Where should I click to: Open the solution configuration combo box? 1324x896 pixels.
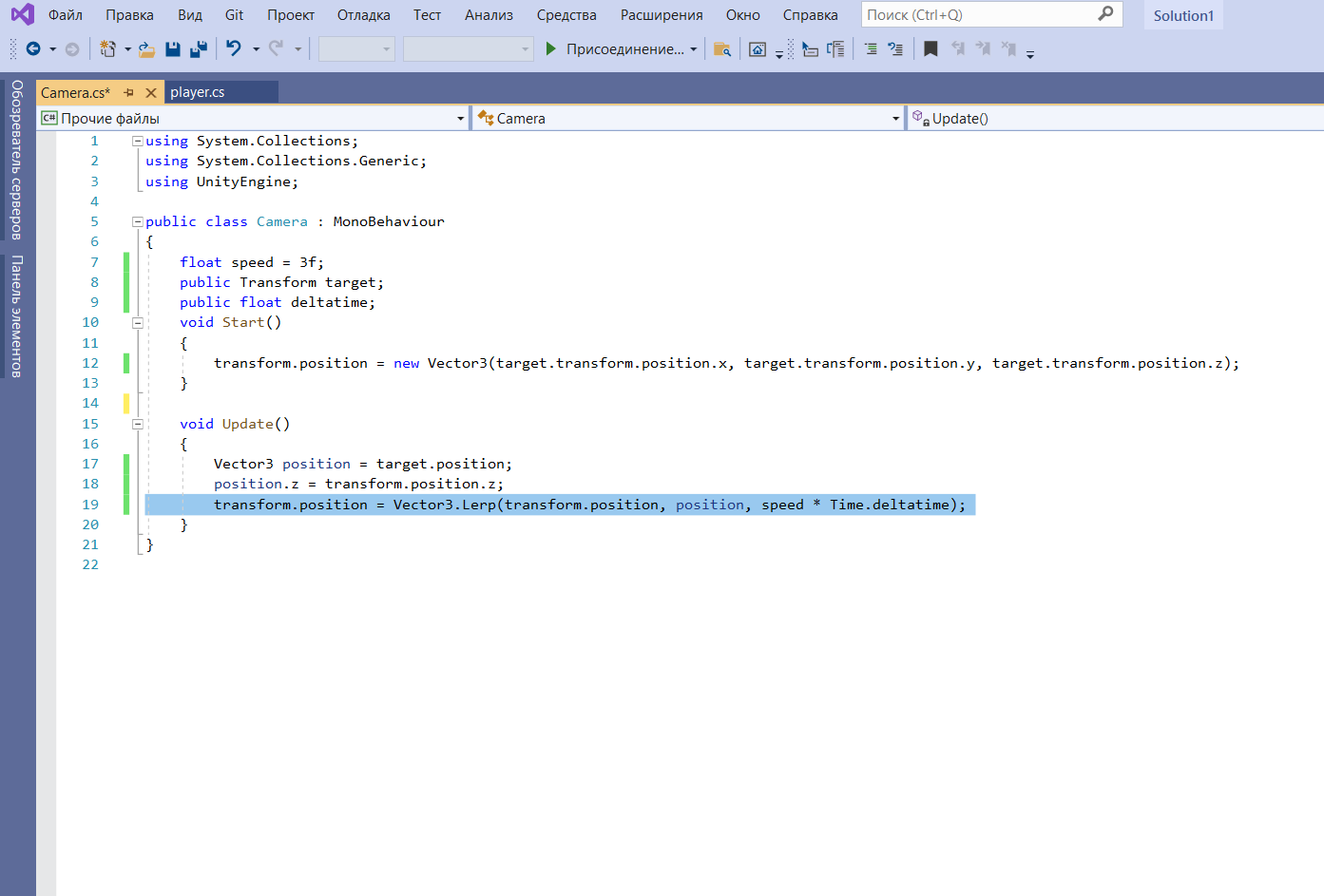coord(356,48)
